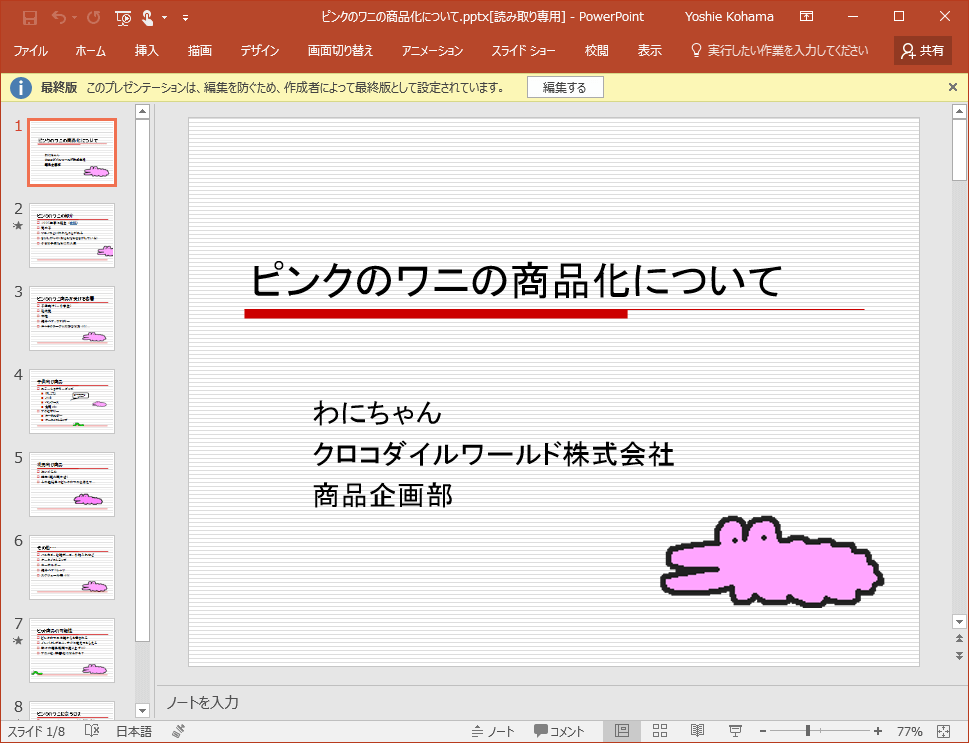Open the デザイン ribbon tab
This screenshot has height=743, width=969.
pyautogui.click(x=260, y=50)
